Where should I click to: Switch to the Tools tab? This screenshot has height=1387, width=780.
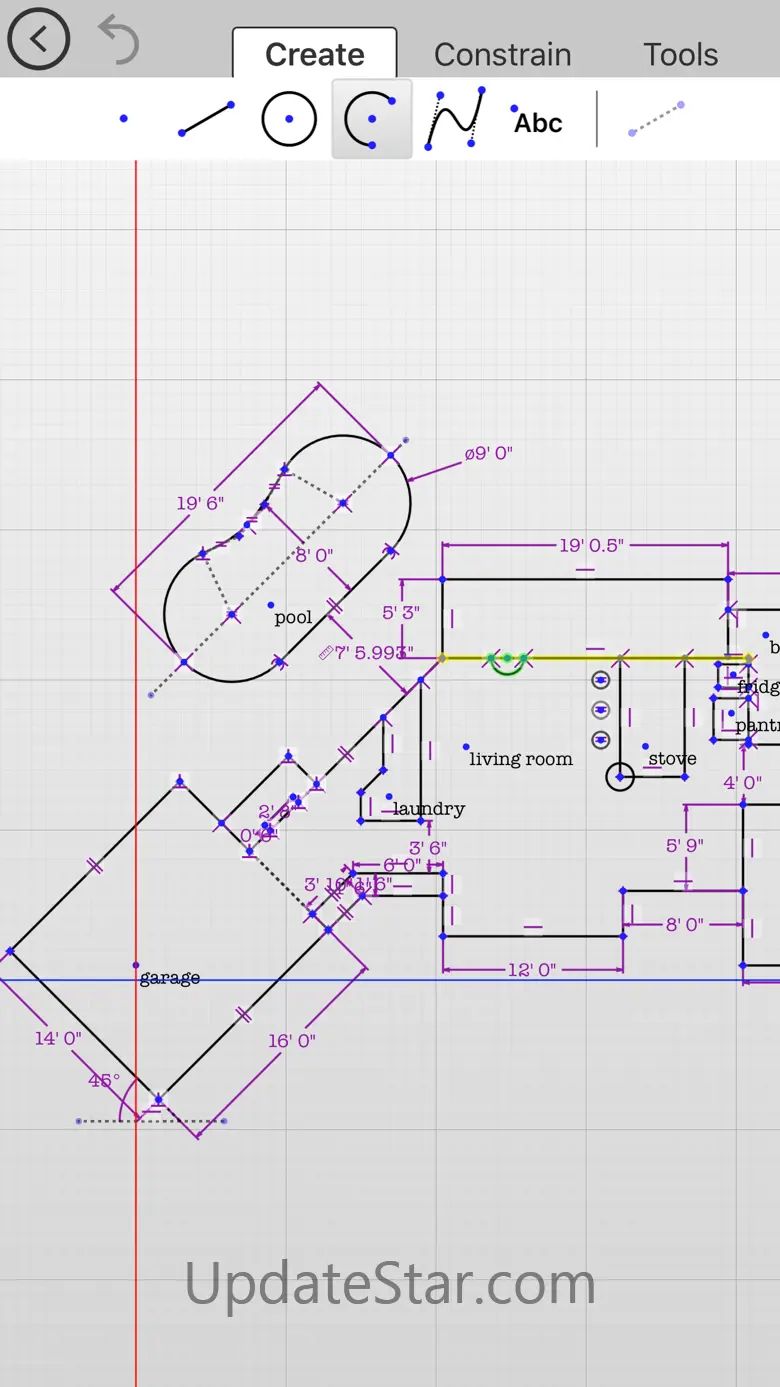click(681, 54)
